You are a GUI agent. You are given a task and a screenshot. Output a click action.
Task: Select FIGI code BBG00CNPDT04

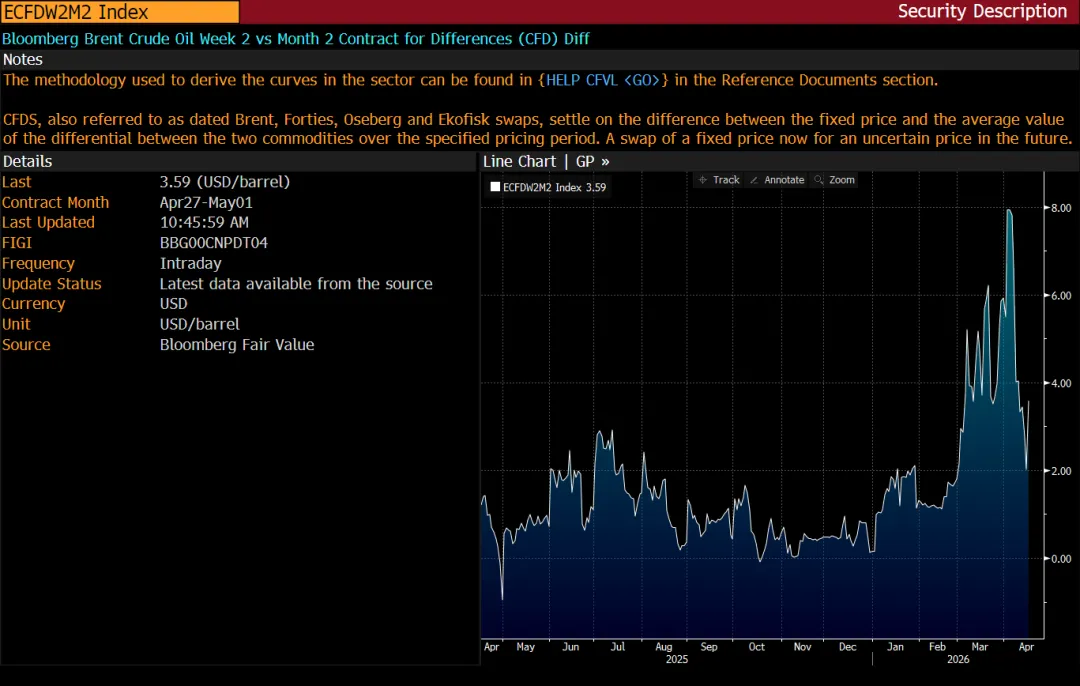pyautogui.click(x=214, y=242)
